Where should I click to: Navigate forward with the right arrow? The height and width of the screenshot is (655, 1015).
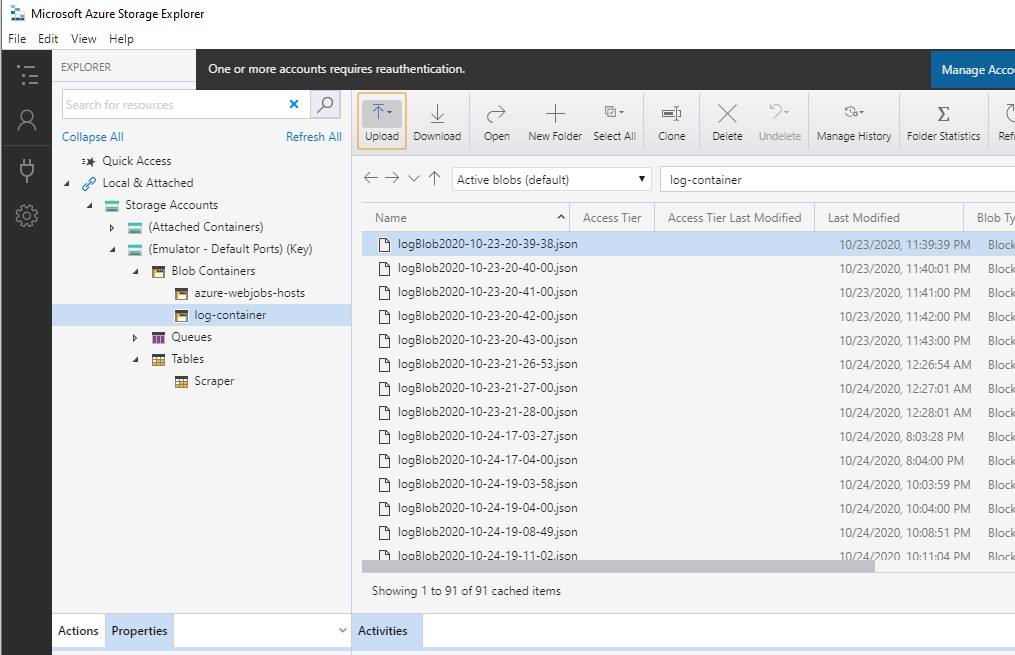(x=392, y=178)
